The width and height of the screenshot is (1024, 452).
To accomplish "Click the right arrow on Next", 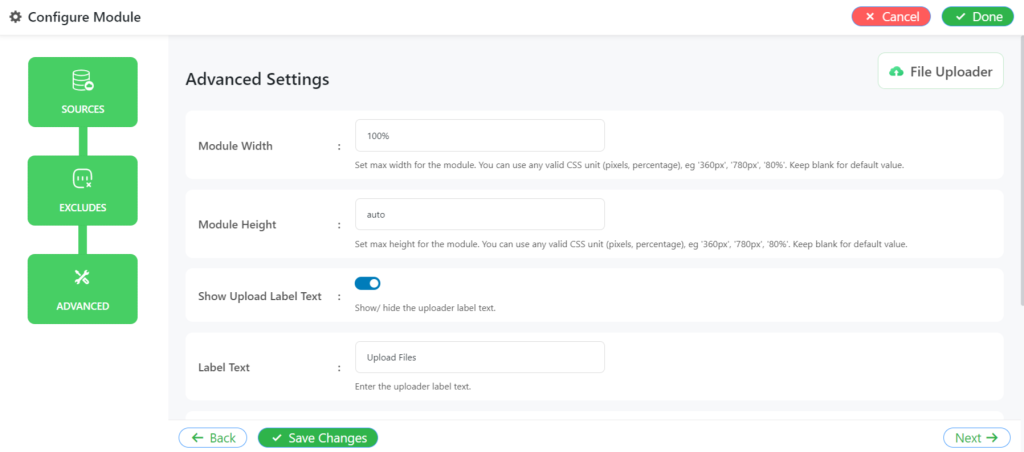I will pos(992,438).
